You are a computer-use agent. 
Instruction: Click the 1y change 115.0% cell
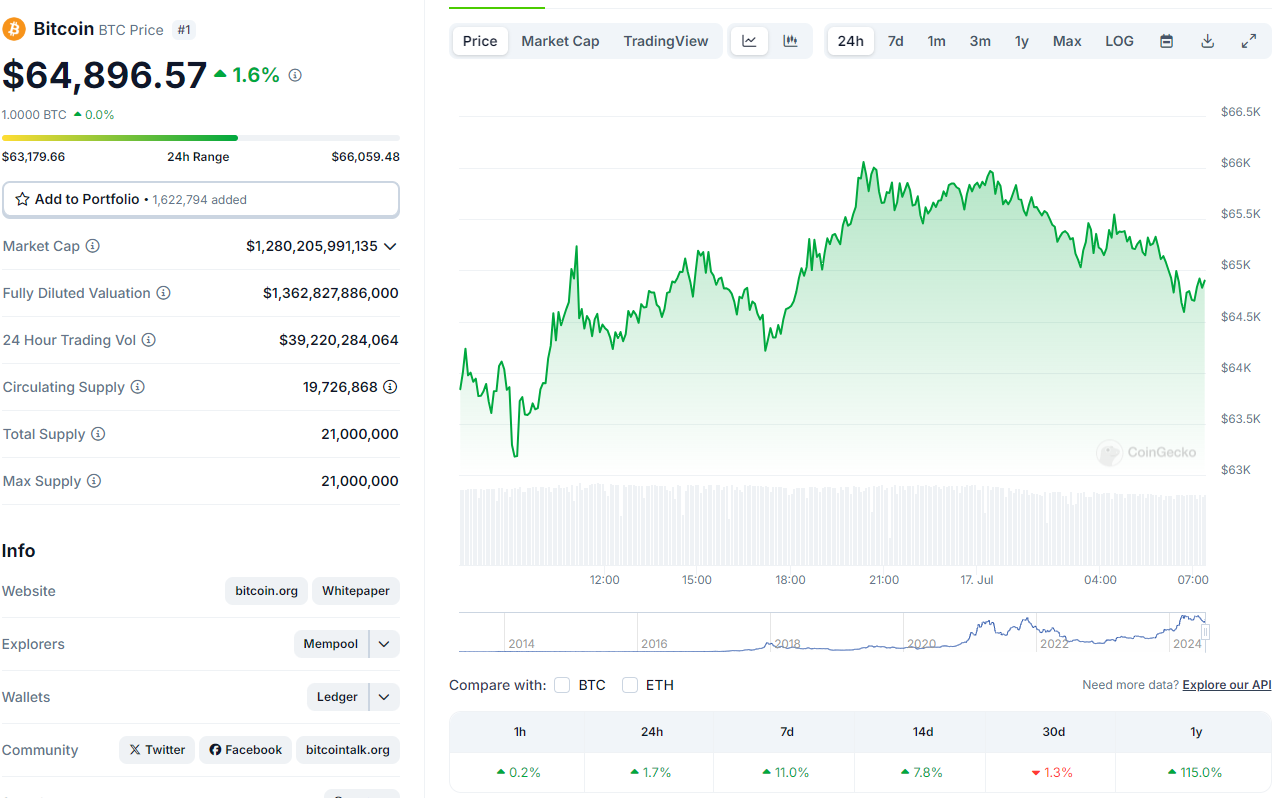point(1196,772)
